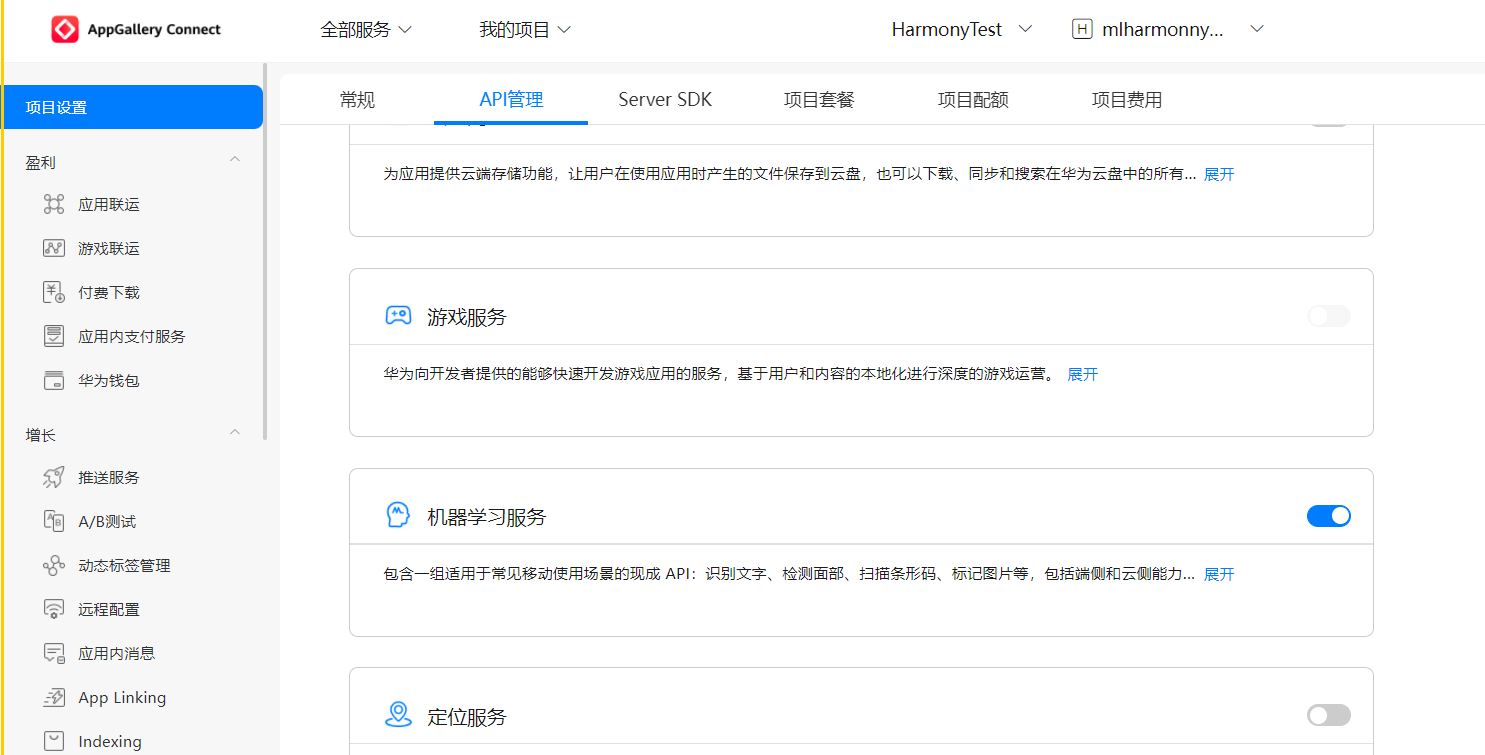Click 展开 link under 机器学习服务
This screenshot has width=1485, height=755.
(x=1219, y=574)
